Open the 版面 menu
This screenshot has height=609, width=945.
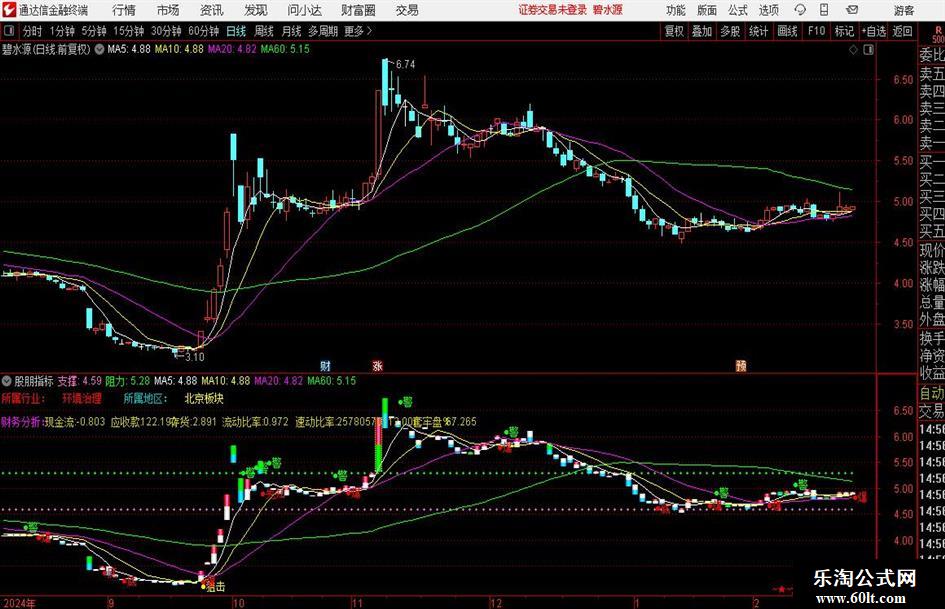tap(706, 10)
